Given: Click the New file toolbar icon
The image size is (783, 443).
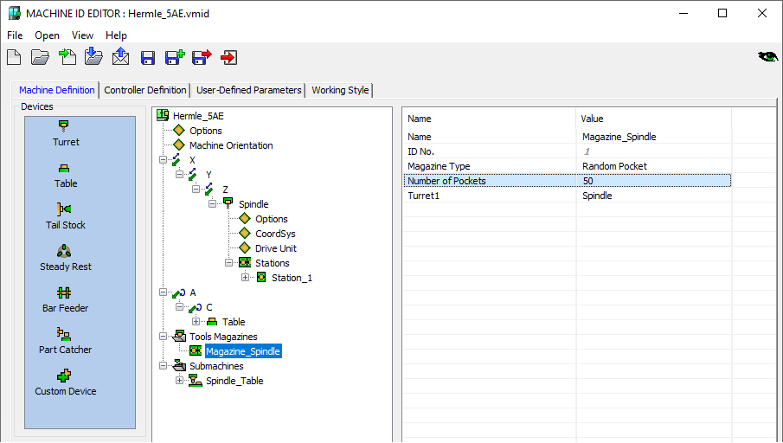Looking at the screenshot, I should [14, 57].
